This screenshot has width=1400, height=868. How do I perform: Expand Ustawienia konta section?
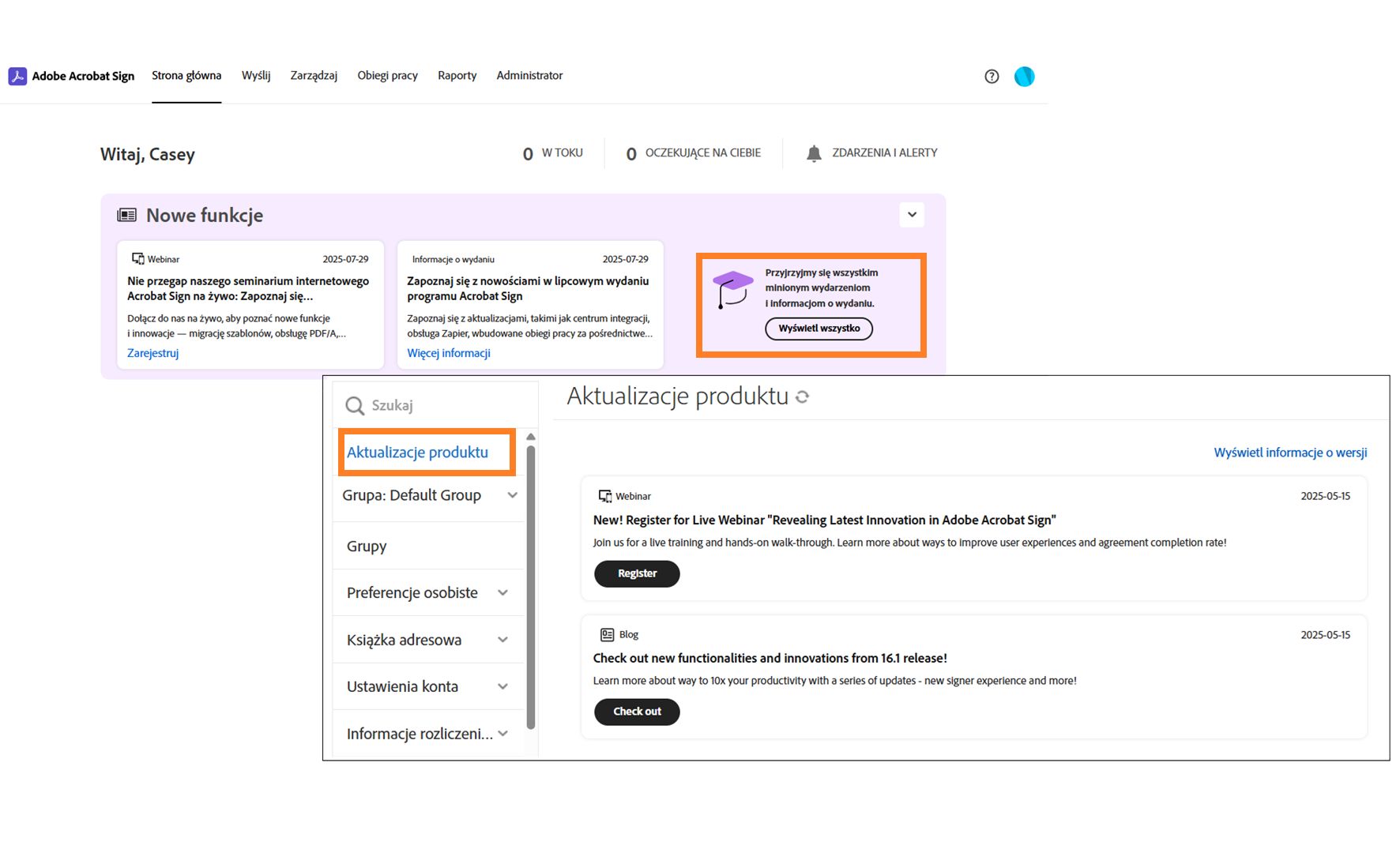[502, 686]
